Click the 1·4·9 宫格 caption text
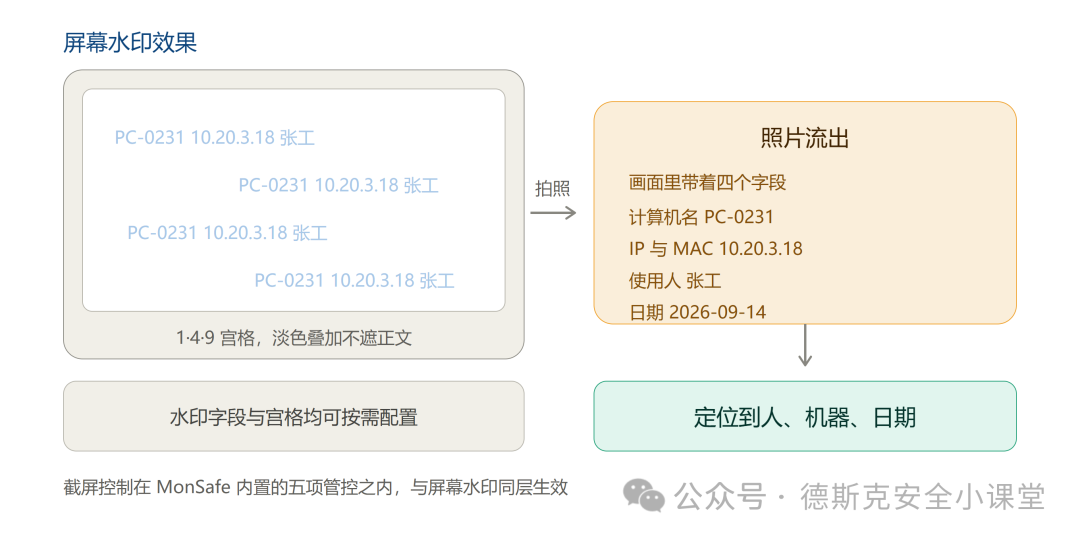Image resolution: width=1080 pixels, height=540 pixels. (294, 338)
